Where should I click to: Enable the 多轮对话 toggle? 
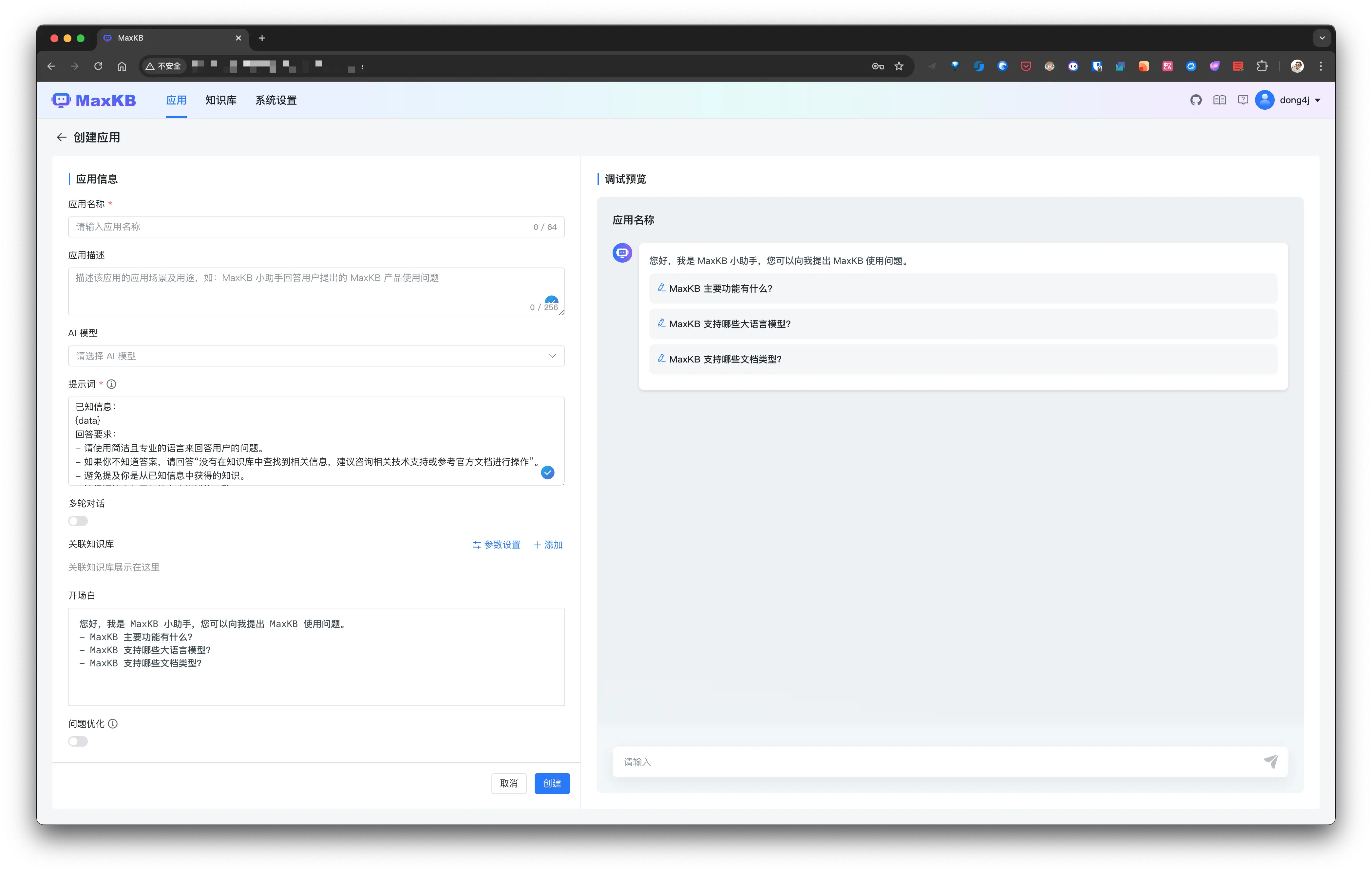click(x=78, y=521)
